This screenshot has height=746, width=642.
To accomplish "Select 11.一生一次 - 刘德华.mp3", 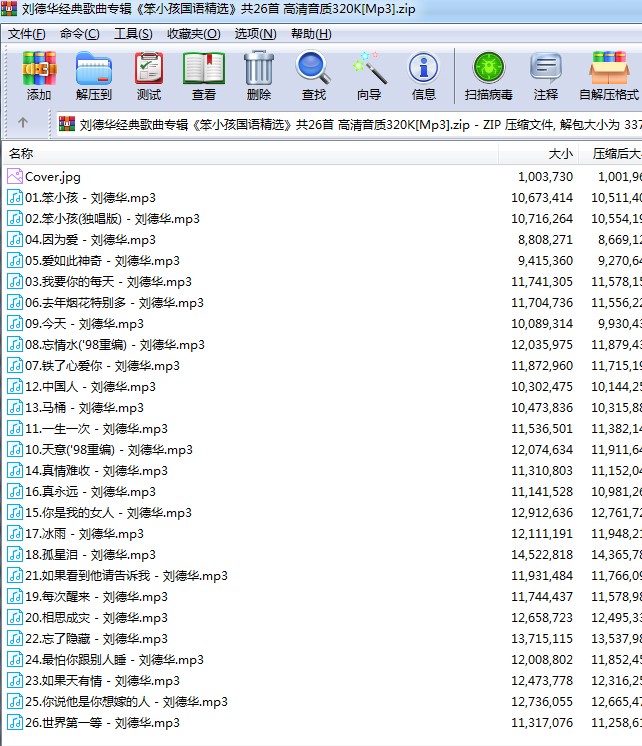I will (97, 429).
